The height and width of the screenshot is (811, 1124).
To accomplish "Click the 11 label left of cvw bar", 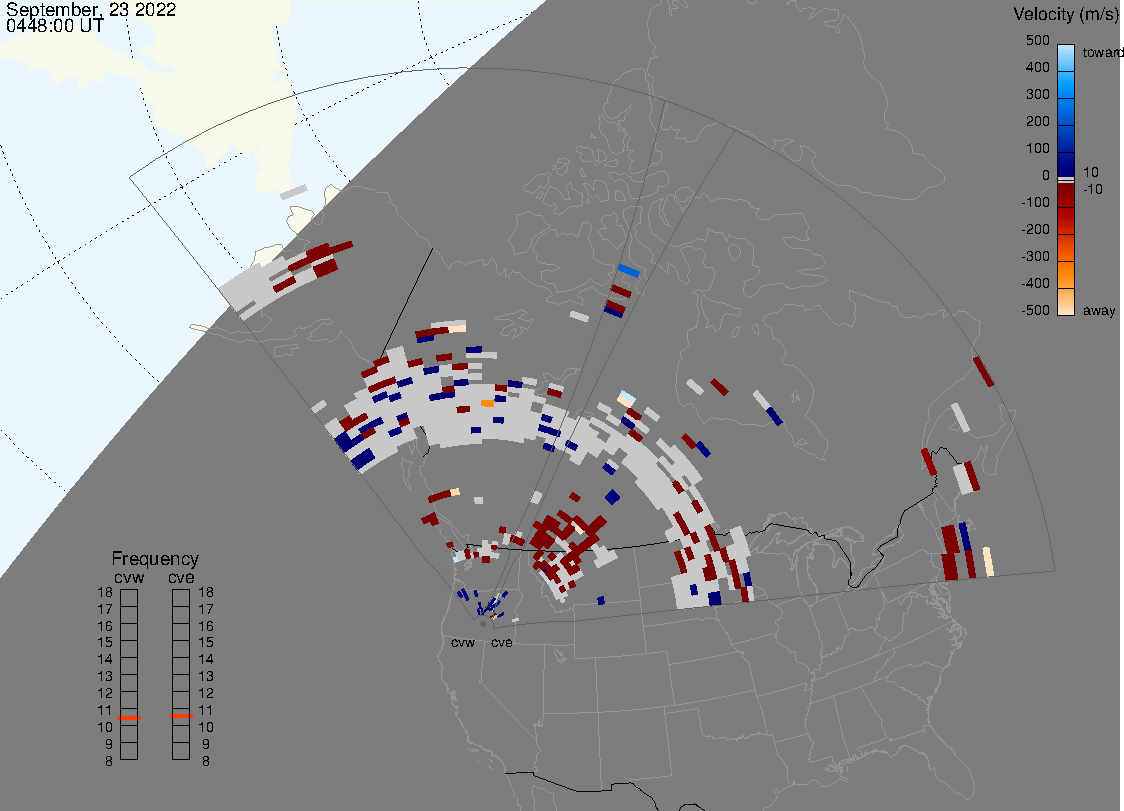I will tap(105, 711).
